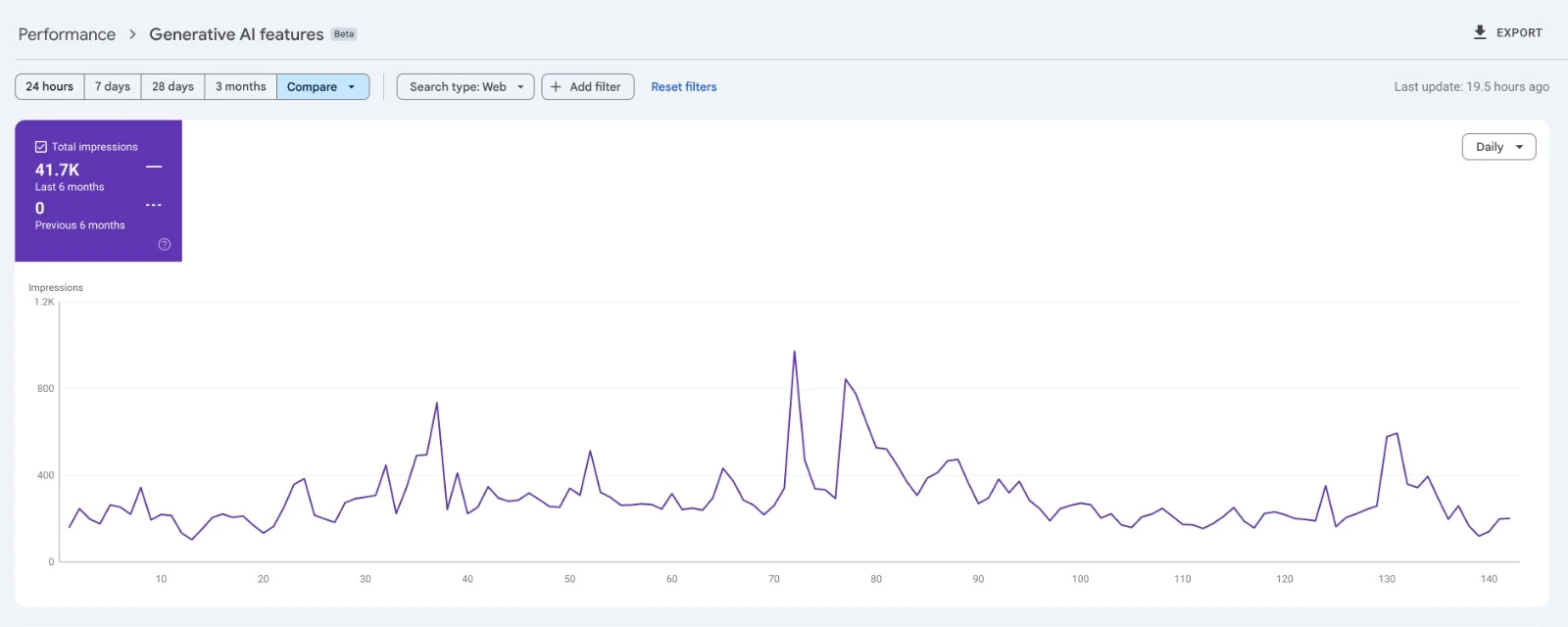Click the Last update: 19.5 hours ago text
The height and width of the screenshot is (627, 1568).
pos(1472,86)
